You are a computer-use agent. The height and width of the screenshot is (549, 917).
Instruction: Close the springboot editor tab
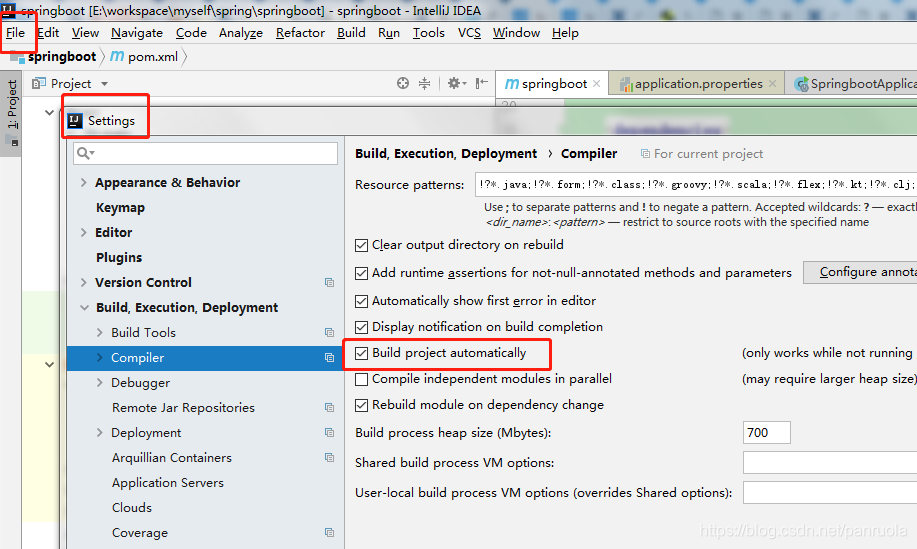(x=597, y=84)
